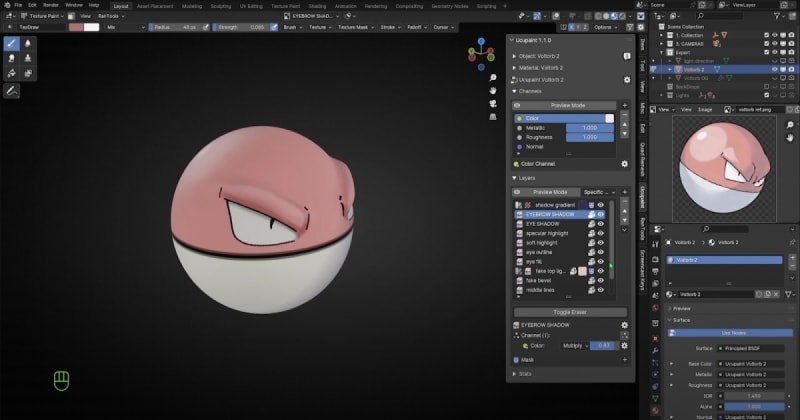Select the Soften tool in the toolbar
The width and height of the screenshot is (800, 420).
click(27, 44)
